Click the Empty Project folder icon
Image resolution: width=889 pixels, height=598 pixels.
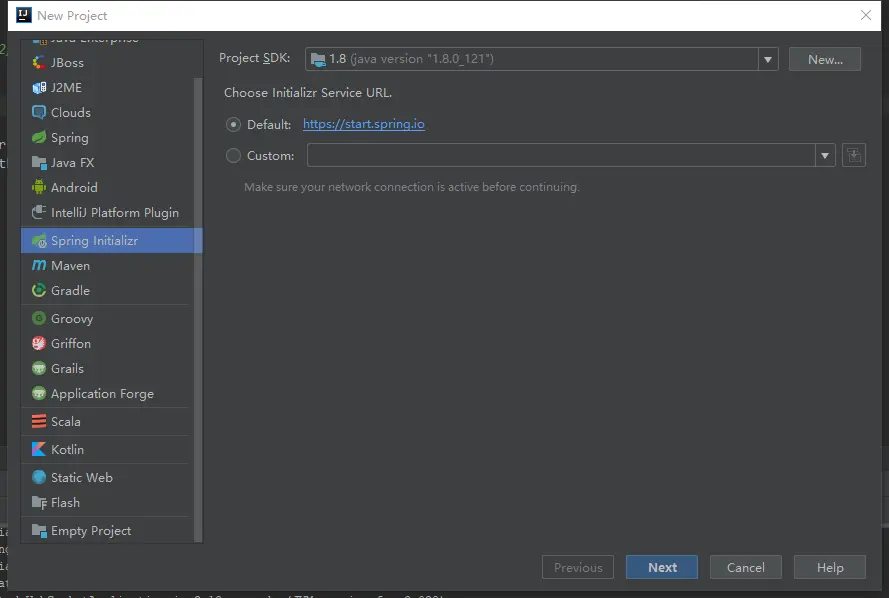tap(39, 531)
